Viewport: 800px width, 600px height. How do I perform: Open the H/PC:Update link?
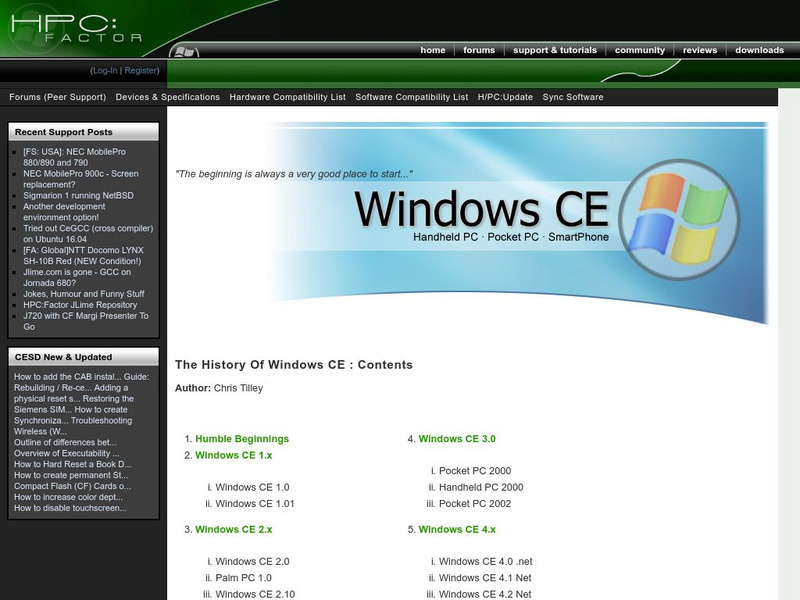click(505, 97)
